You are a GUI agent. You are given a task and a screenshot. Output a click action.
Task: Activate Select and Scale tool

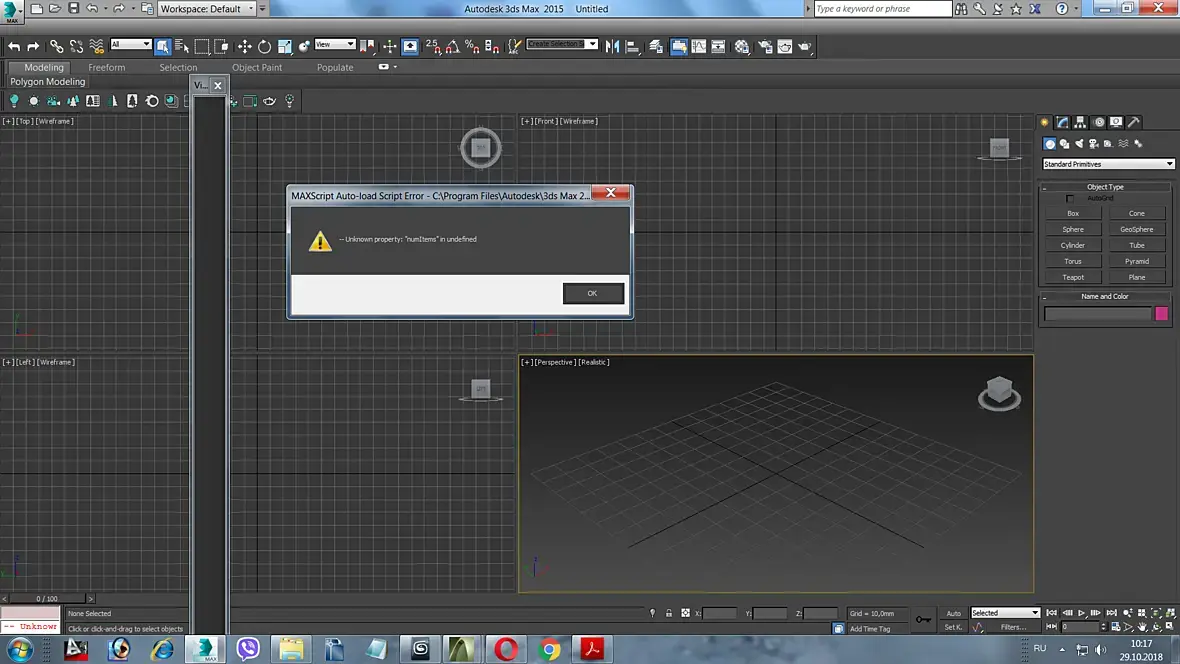coord(284,47)
